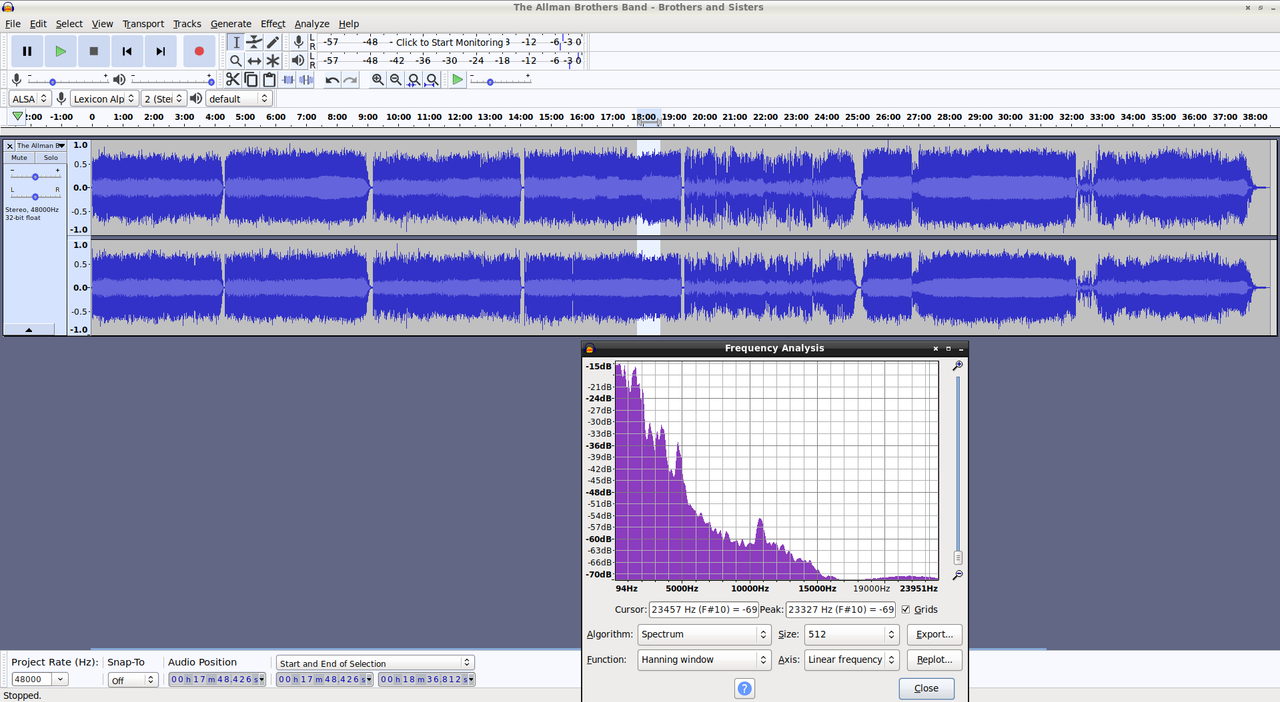Select the Draw pencil tool
This screenshot has height=702, width=1280.
273,42
